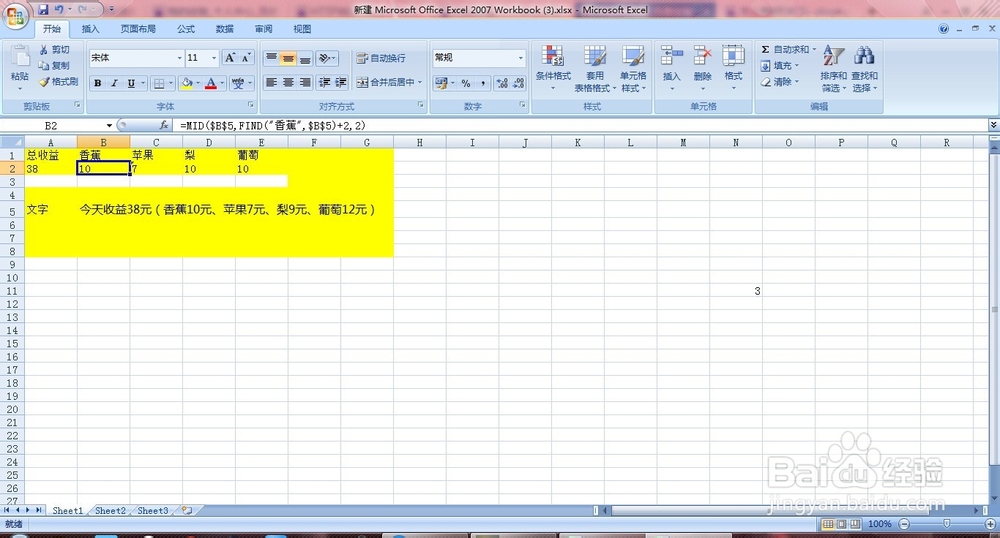
Task: Open the font name dropdown (宋体)
Action: pyautogui.click(x=179, y=58)
